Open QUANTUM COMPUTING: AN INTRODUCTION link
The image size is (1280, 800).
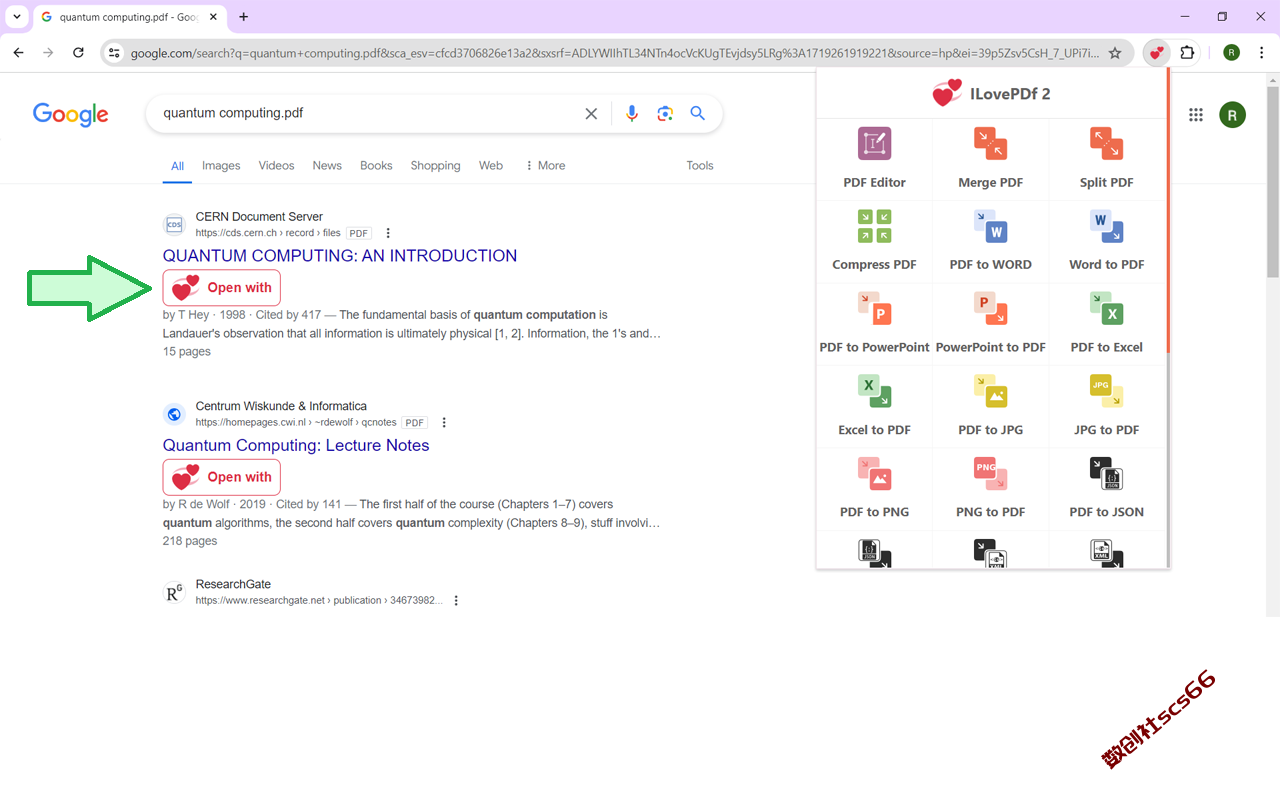[340, 256]
